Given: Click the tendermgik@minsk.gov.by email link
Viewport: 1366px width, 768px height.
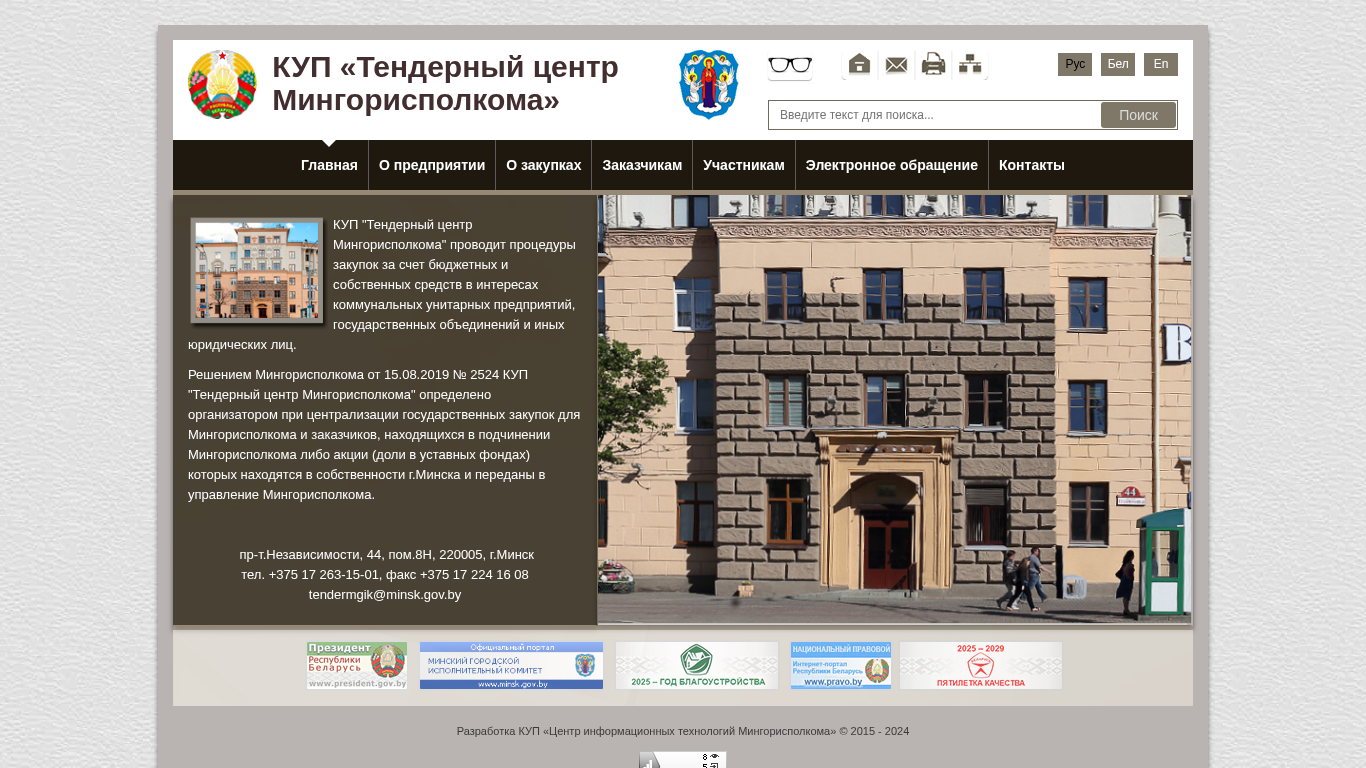Looking at the screenshot, I should point(385,595).
